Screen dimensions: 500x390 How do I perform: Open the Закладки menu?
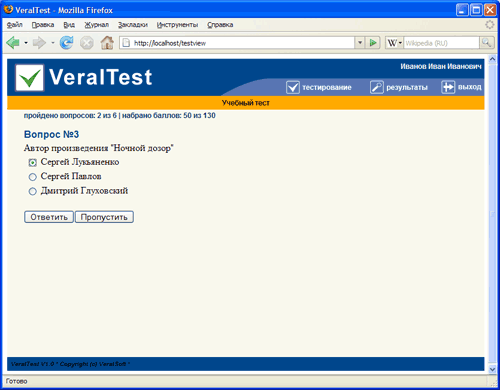coord(133,25)
